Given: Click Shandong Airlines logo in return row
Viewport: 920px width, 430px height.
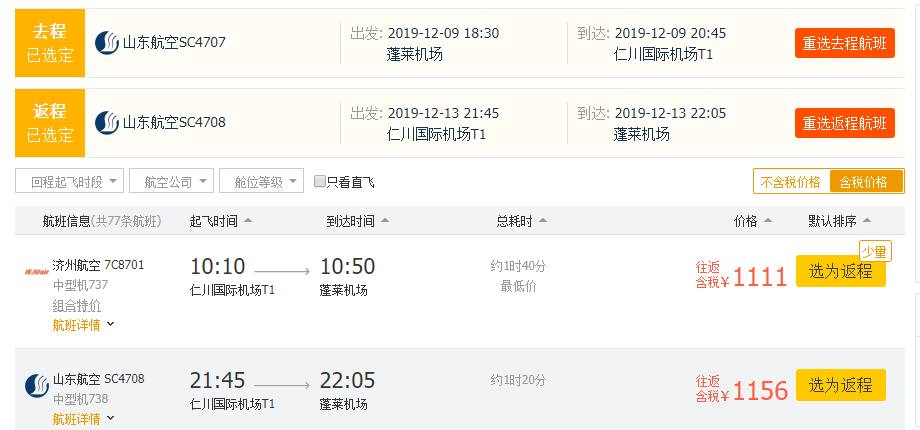Looking at the screenshot, I should (107, 123).
